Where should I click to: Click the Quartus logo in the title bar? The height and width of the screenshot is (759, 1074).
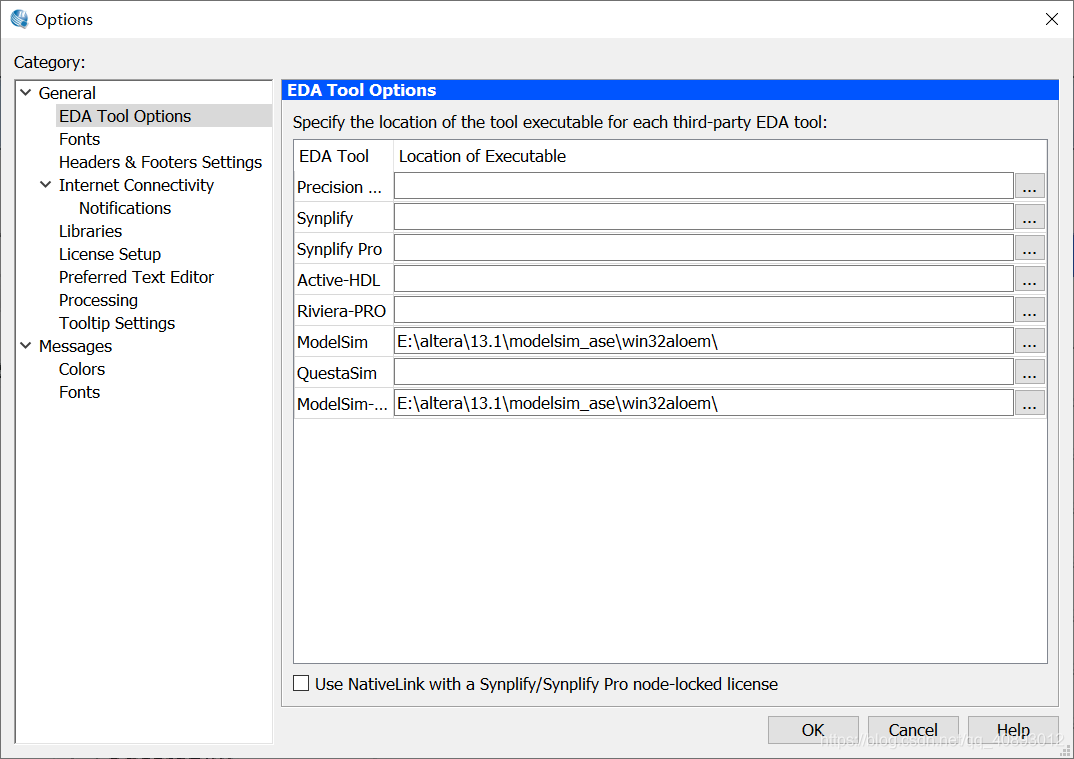[x=17, y=18]
